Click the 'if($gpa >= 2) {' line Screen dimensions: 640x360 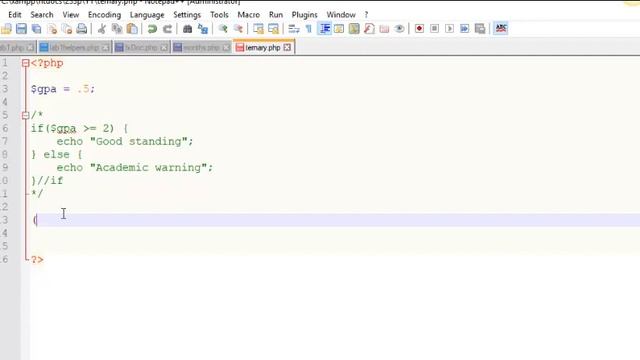pyautogui.click(x=80, y=129)
